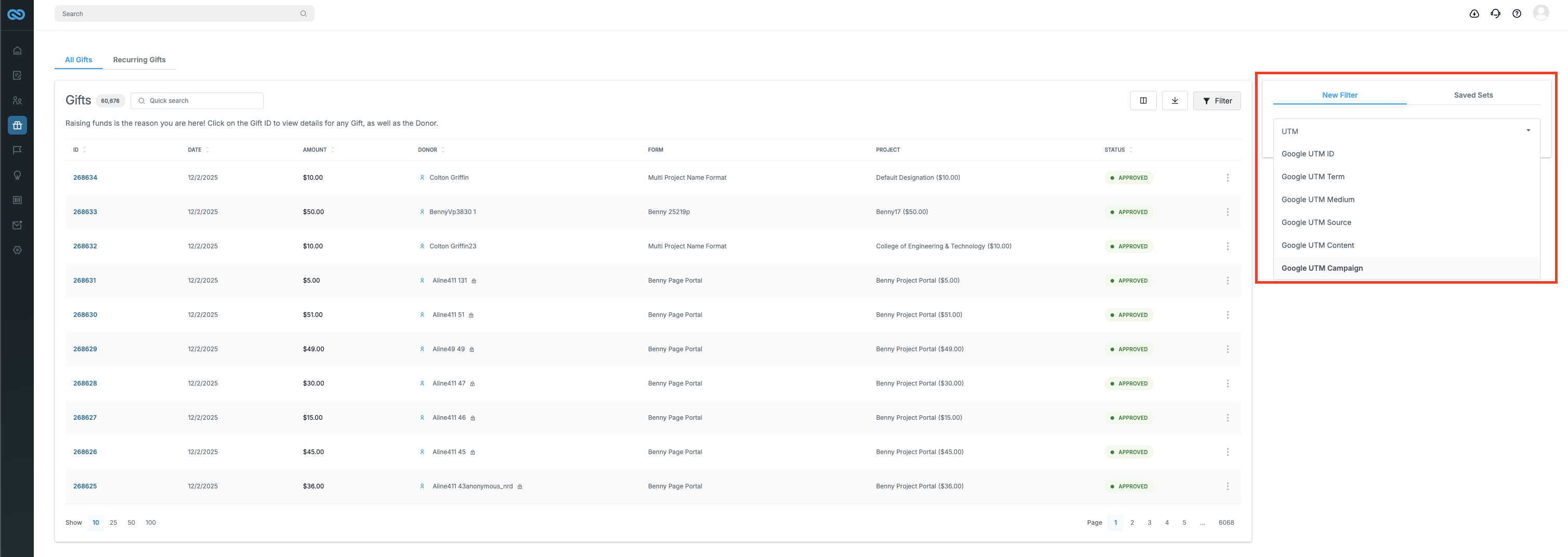Open donor Aline411 43anonymous_nrd link
This screenshot has height=557, width=1568.
pos(473,486)
